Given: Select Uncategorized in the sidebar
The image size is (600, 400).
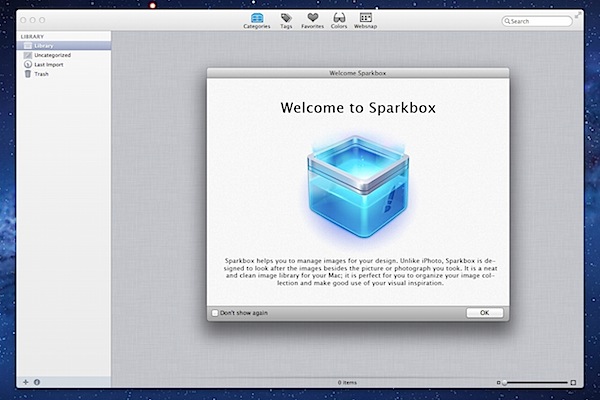Looking at the screenshot, I should (x=64, y=55).
